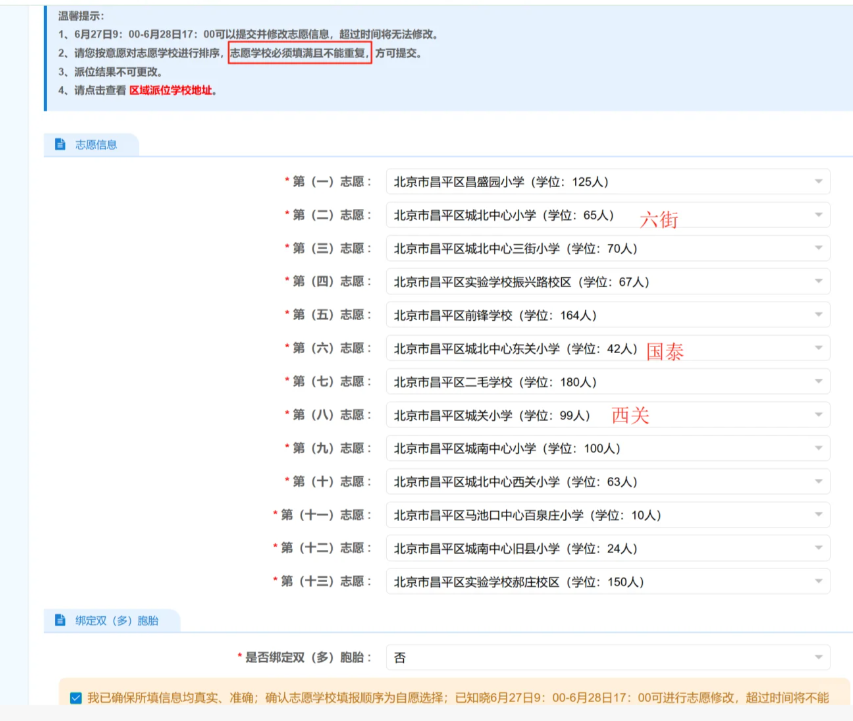
Task: Select the 志愿信息 section tab
Action: (x=91, y=144)
